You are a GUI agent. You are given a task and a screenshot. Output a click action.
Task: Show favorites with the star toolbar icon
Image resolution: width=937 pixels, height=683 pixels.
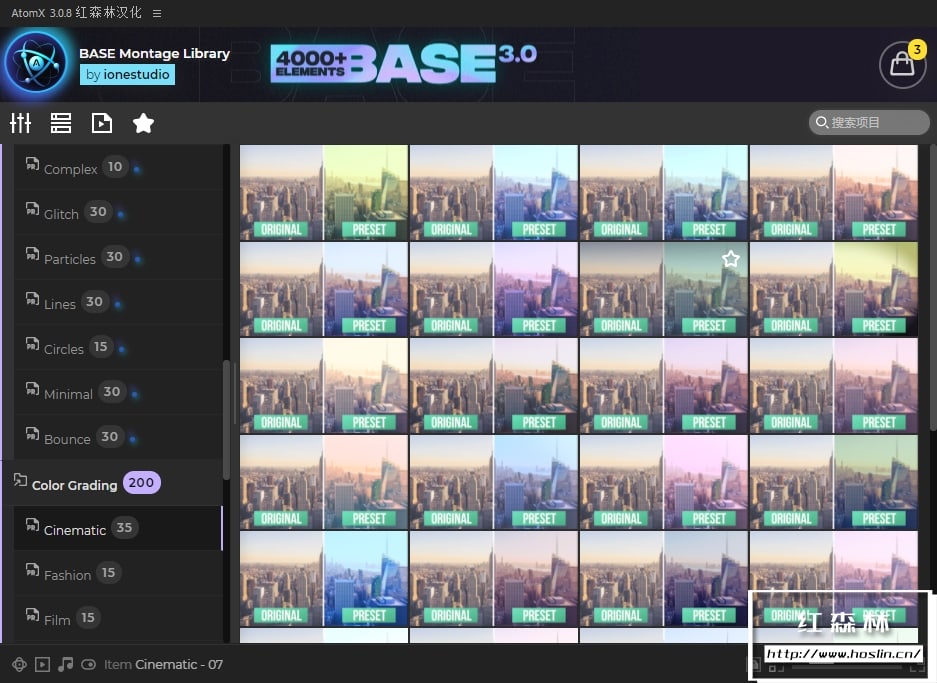[143, 123]
